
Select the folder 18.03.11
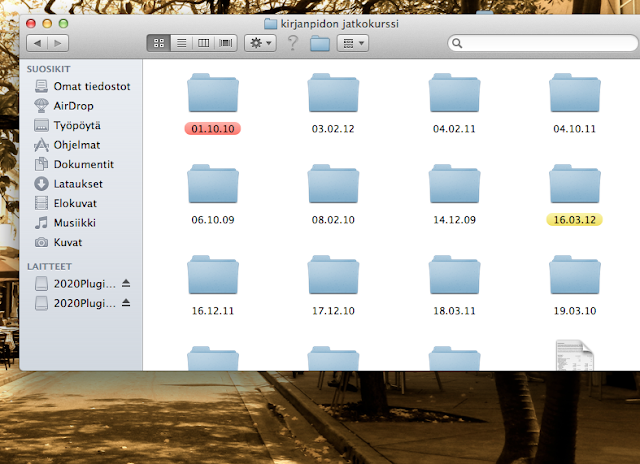454,286
